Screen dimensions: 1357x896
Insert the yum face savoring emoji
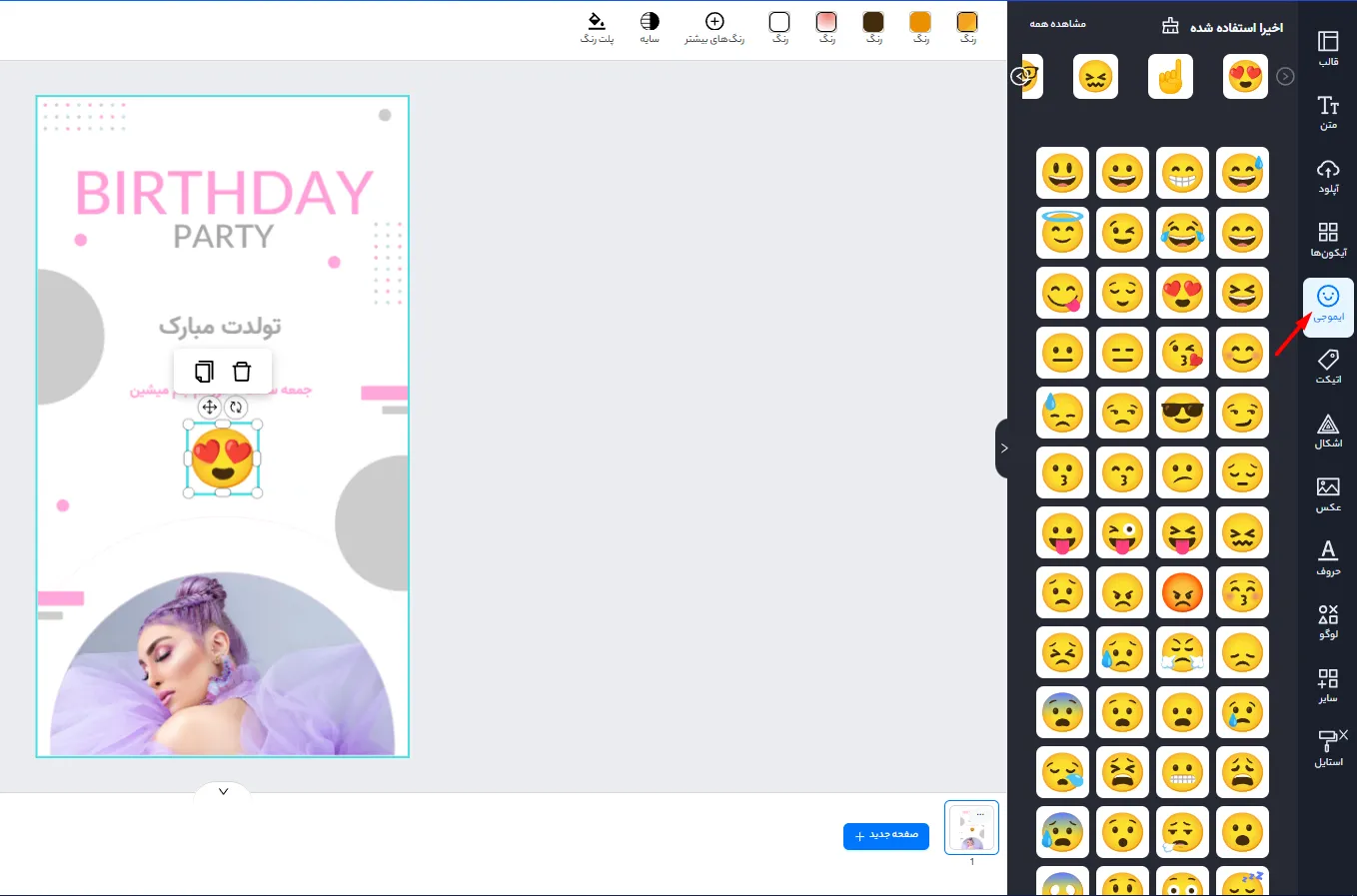click(1062, 293)
